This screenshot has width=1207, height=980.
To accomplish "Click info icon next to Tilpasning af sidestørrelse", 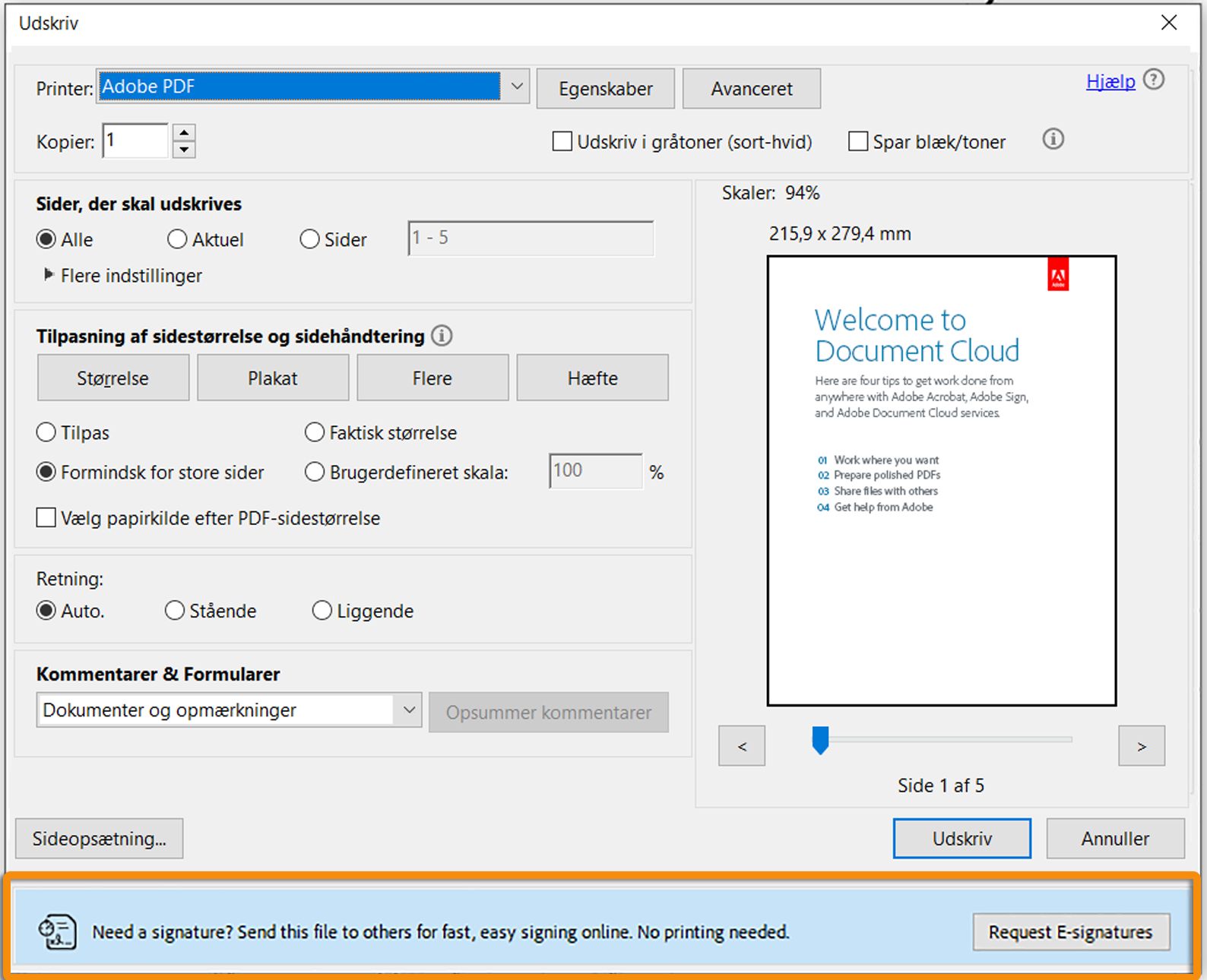I will pyautogui.click(x=442, y=336).
